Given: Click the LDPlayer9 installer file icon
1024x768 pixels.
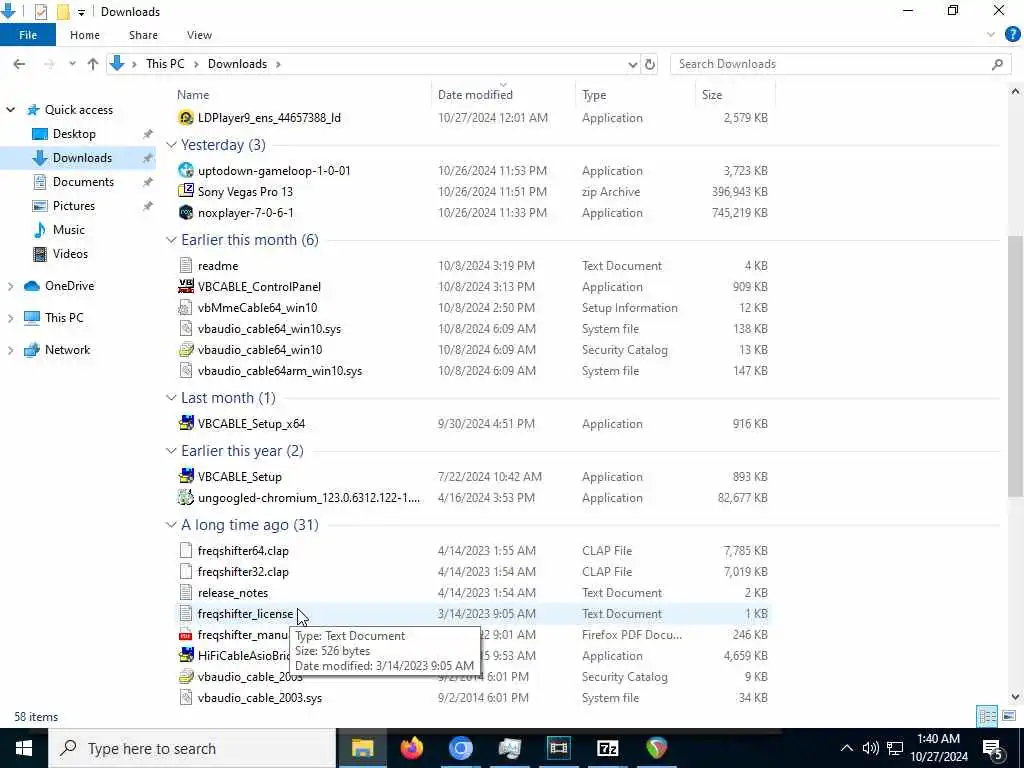Looking at the screenshot, I should point(186,118).
